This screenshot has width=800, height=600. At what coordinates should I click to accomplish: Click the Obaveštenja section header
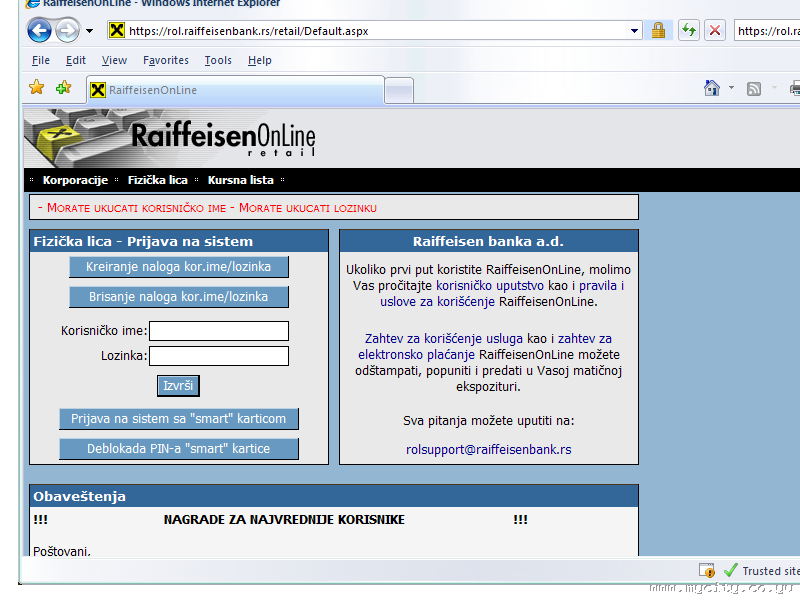(x=334, y=496)
